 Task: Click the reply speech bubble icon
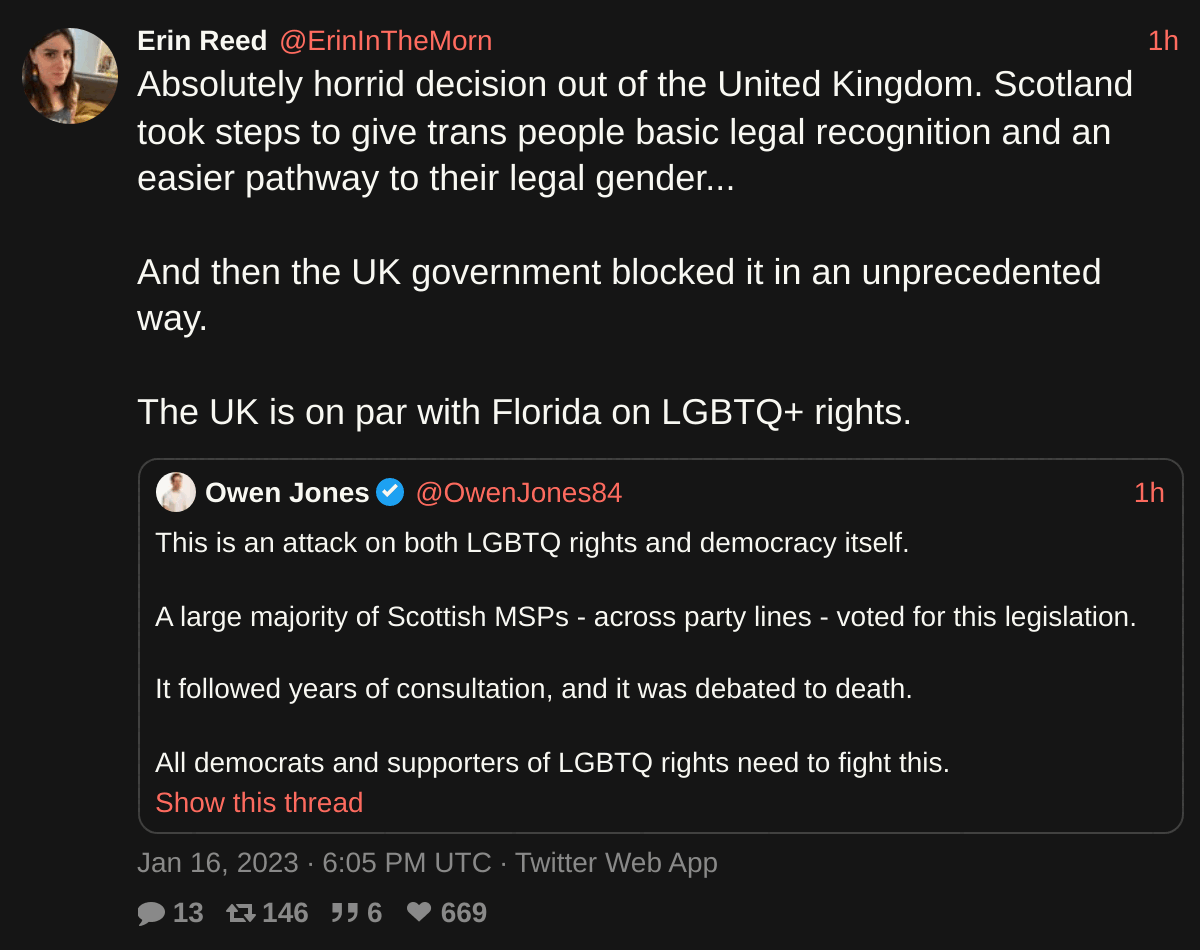tap(151, 913)
